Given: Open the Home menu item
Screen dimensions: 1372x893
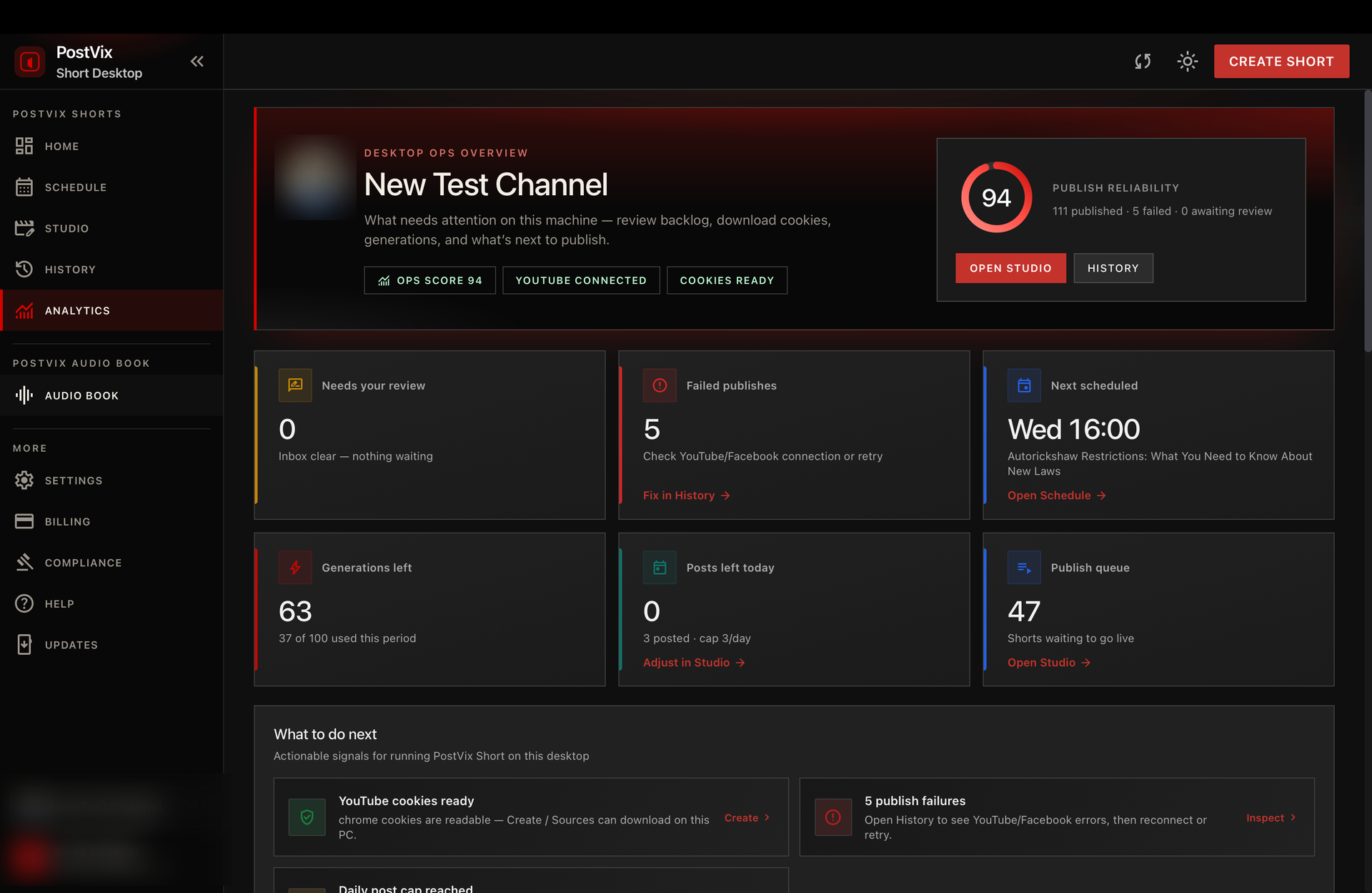Looking at the screenshot, I should click(x=111, y=146).
